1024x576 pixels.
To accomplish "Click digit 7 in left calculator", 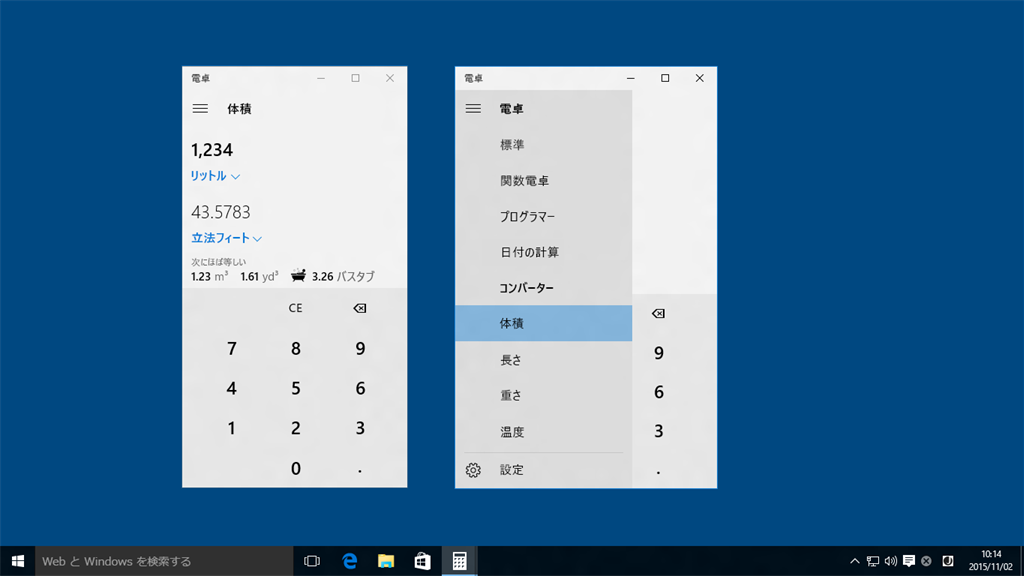I will coord(232,348).
